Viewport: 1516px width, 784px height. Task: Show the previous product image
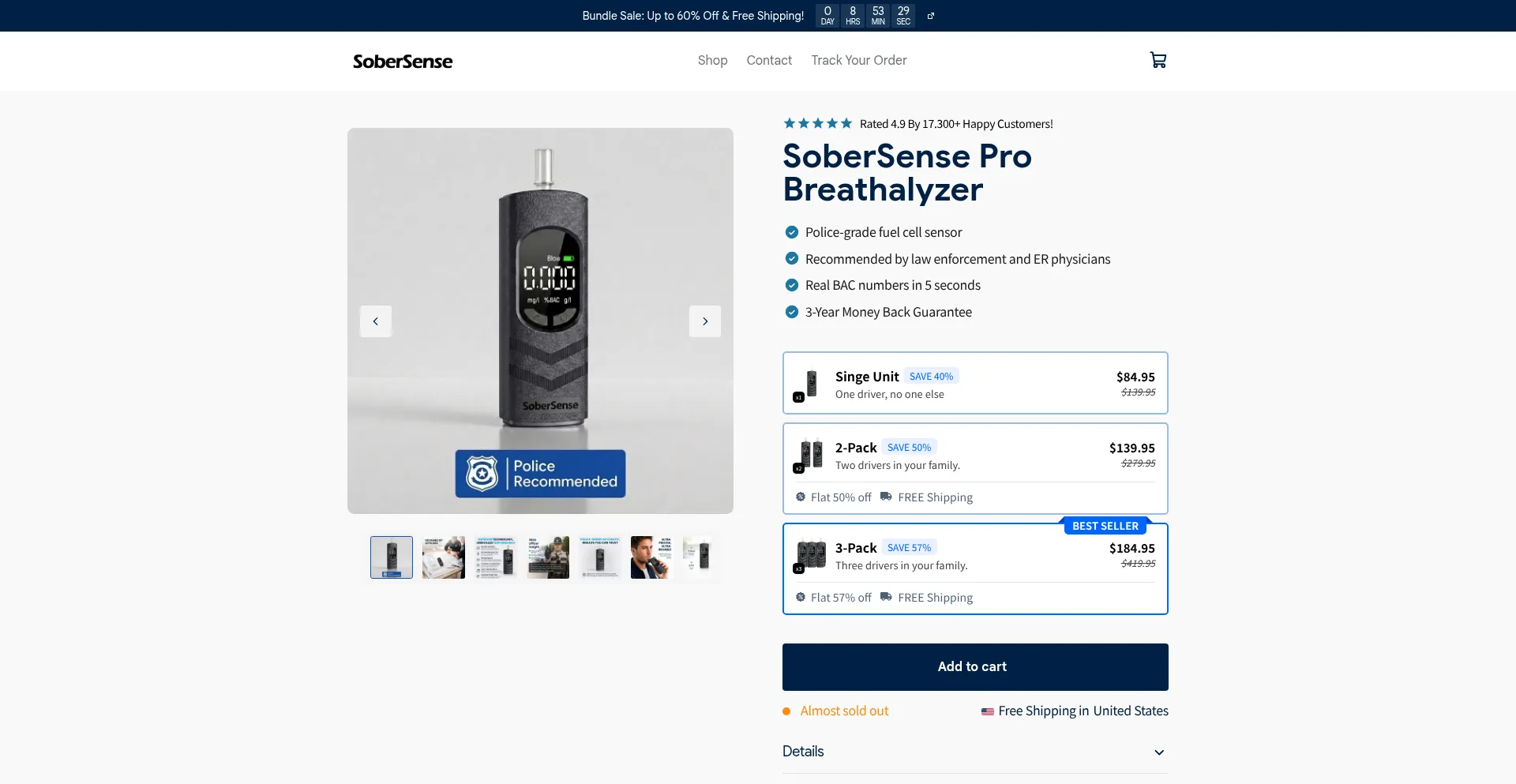(x=376, y=321)
